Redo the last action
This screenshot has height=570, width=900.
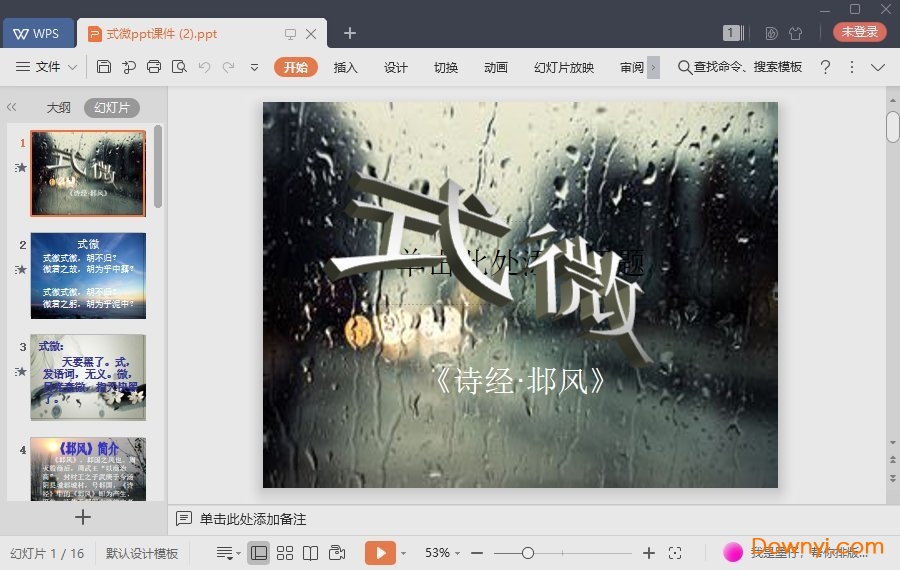click(228, 67)
